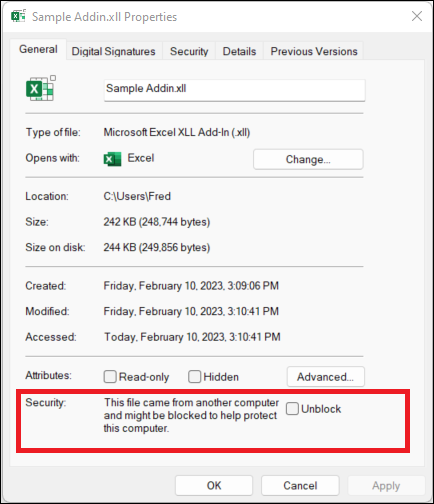Screen dimensions: 434x504
Task: Click the Created date value 3:09:06 PM
Action: tap(191, 286)
